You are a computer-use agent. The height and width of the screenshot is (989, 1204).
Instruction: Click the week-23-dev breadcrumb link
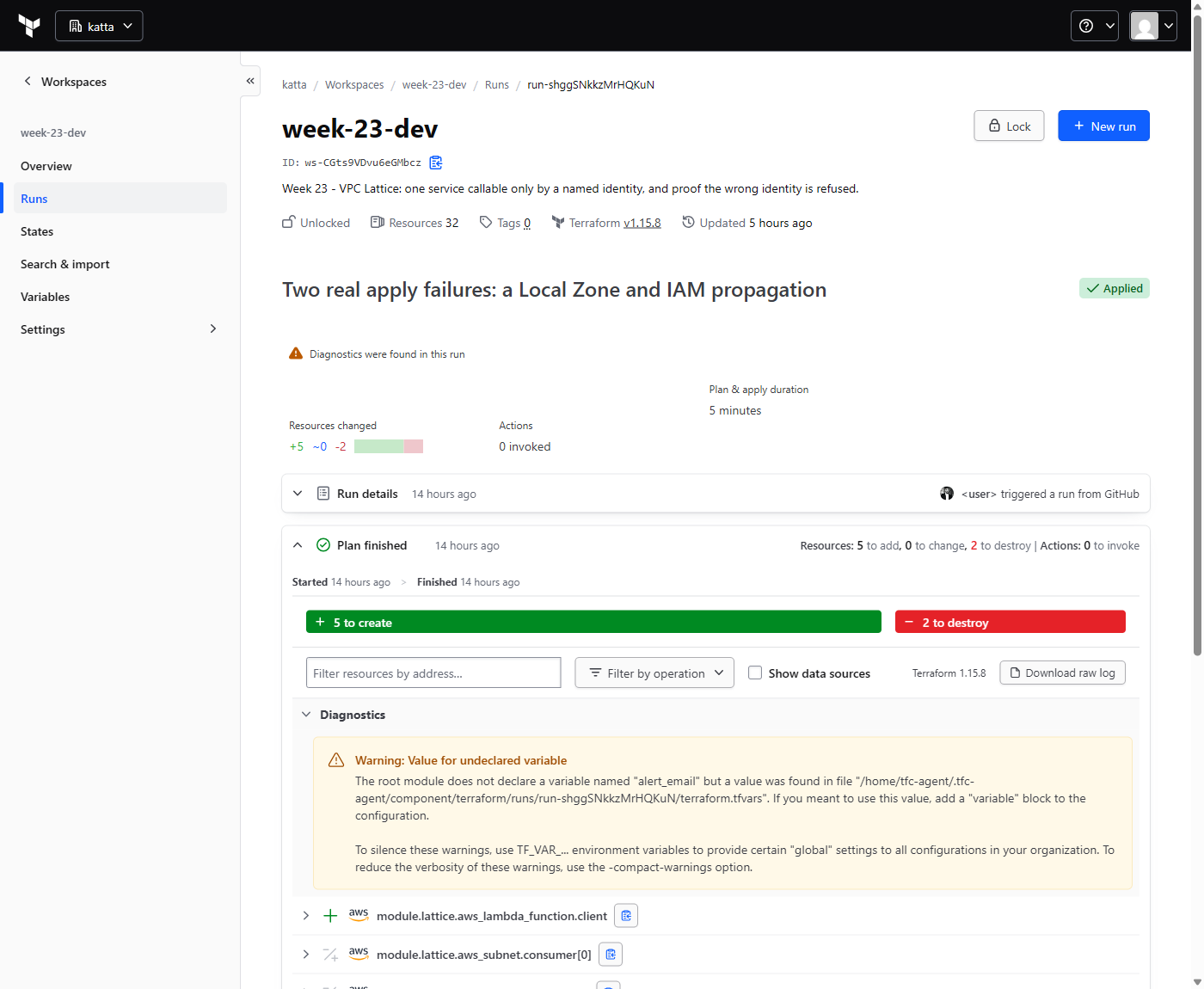click(x=434, y=84)
